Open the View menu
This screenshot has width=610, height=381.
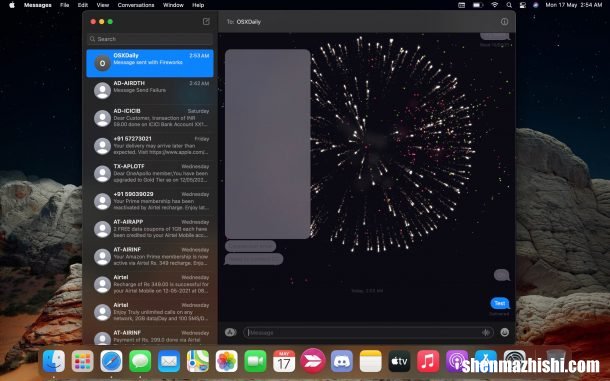pos(103,5)
